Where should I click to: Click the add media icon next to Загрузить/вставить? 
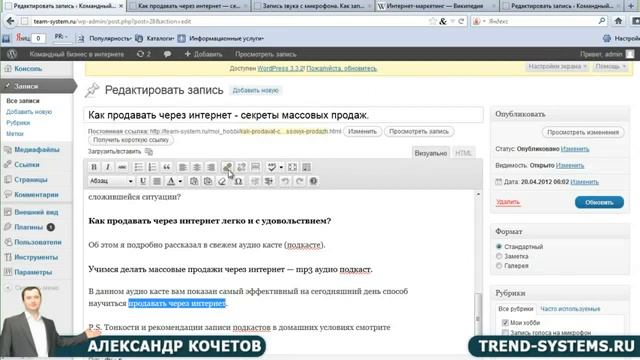tap(149, 152)
